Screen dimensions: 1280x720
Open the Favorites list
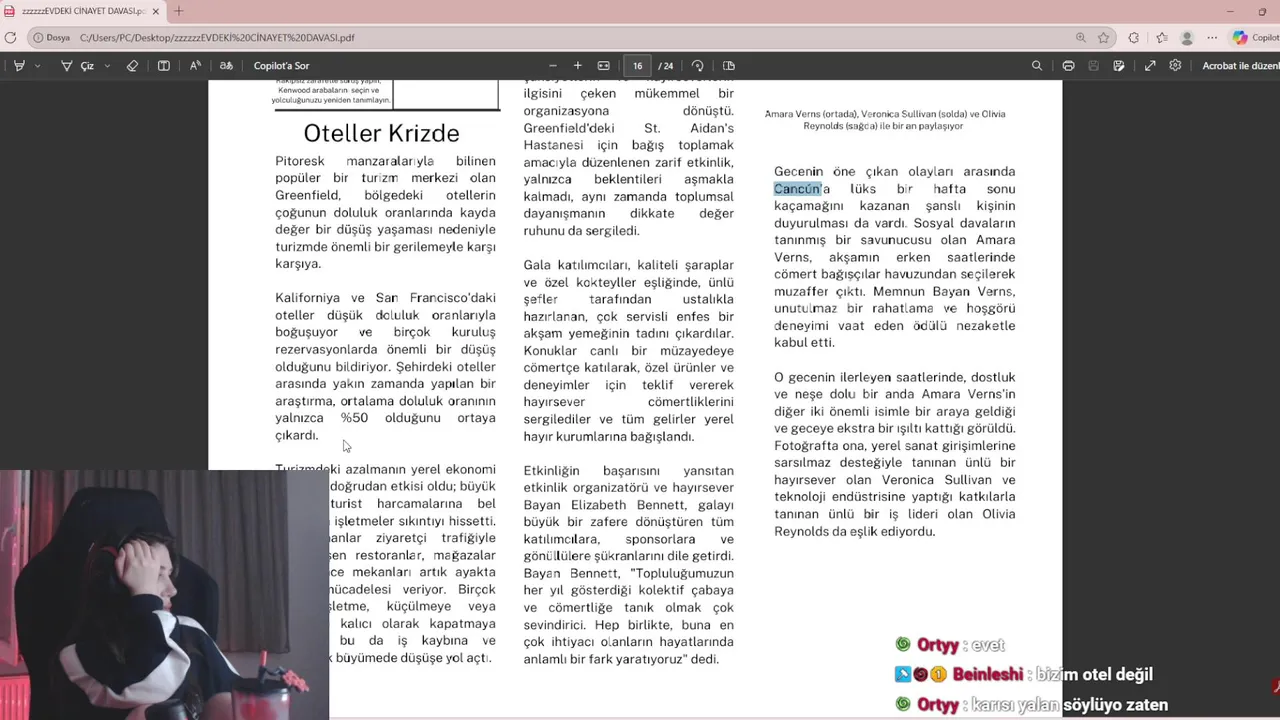pos(1161,38)
